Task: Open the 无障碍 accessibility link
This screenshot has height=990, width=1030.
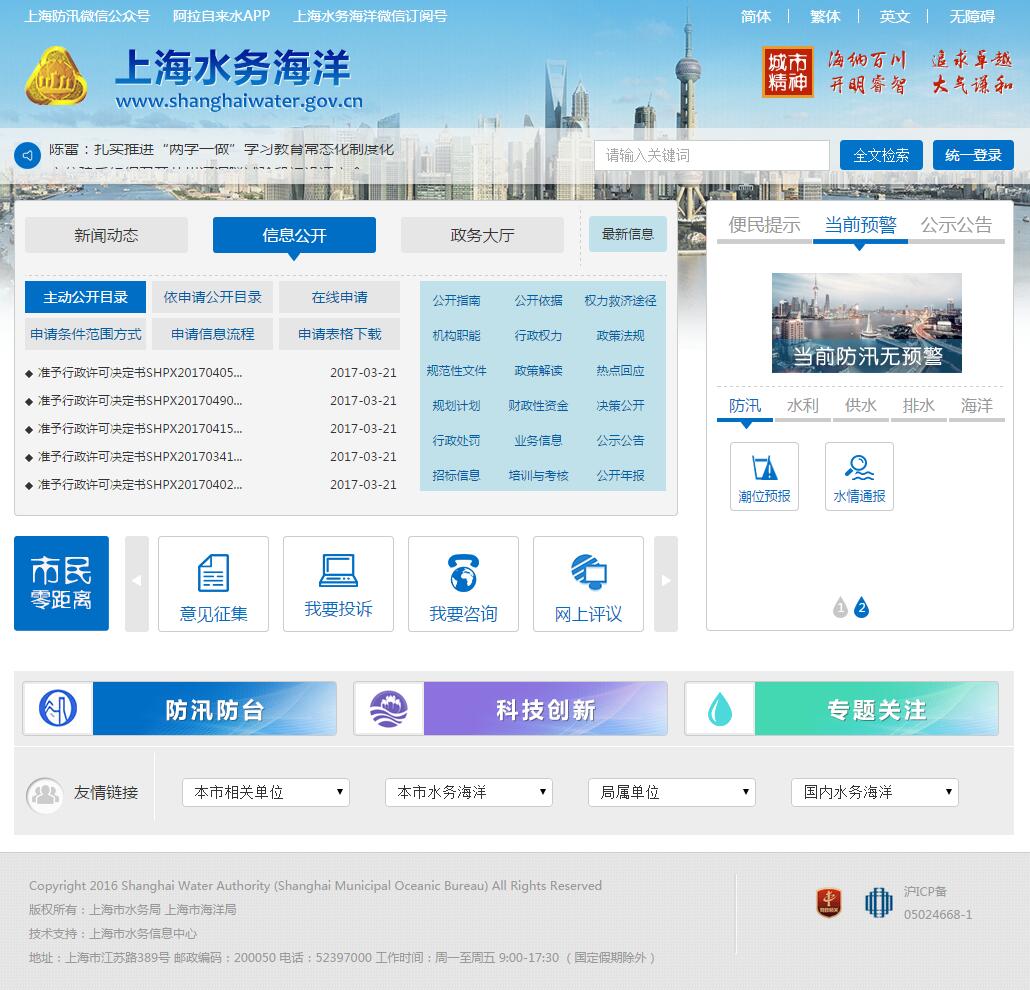Action: point(972,16)
